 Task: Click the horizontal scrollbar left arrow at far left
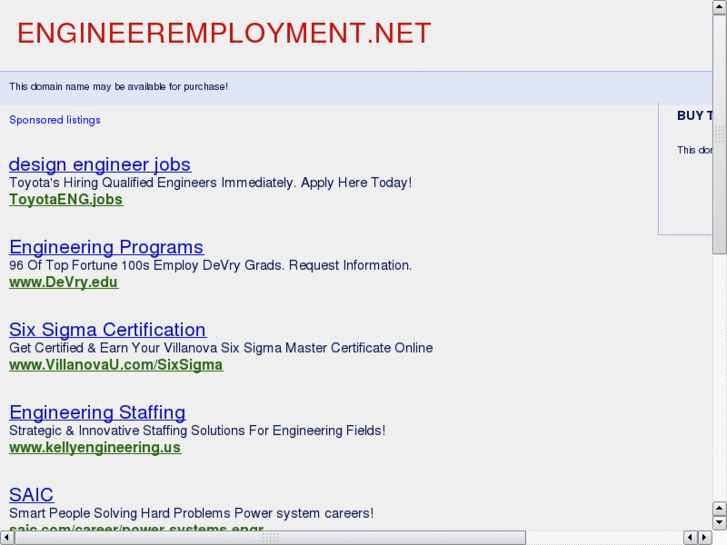click(7, 537)
